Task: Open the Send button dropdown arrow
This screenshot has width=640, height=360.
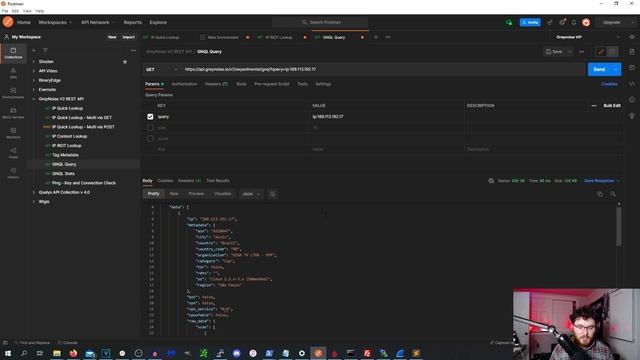Action: 616,69
